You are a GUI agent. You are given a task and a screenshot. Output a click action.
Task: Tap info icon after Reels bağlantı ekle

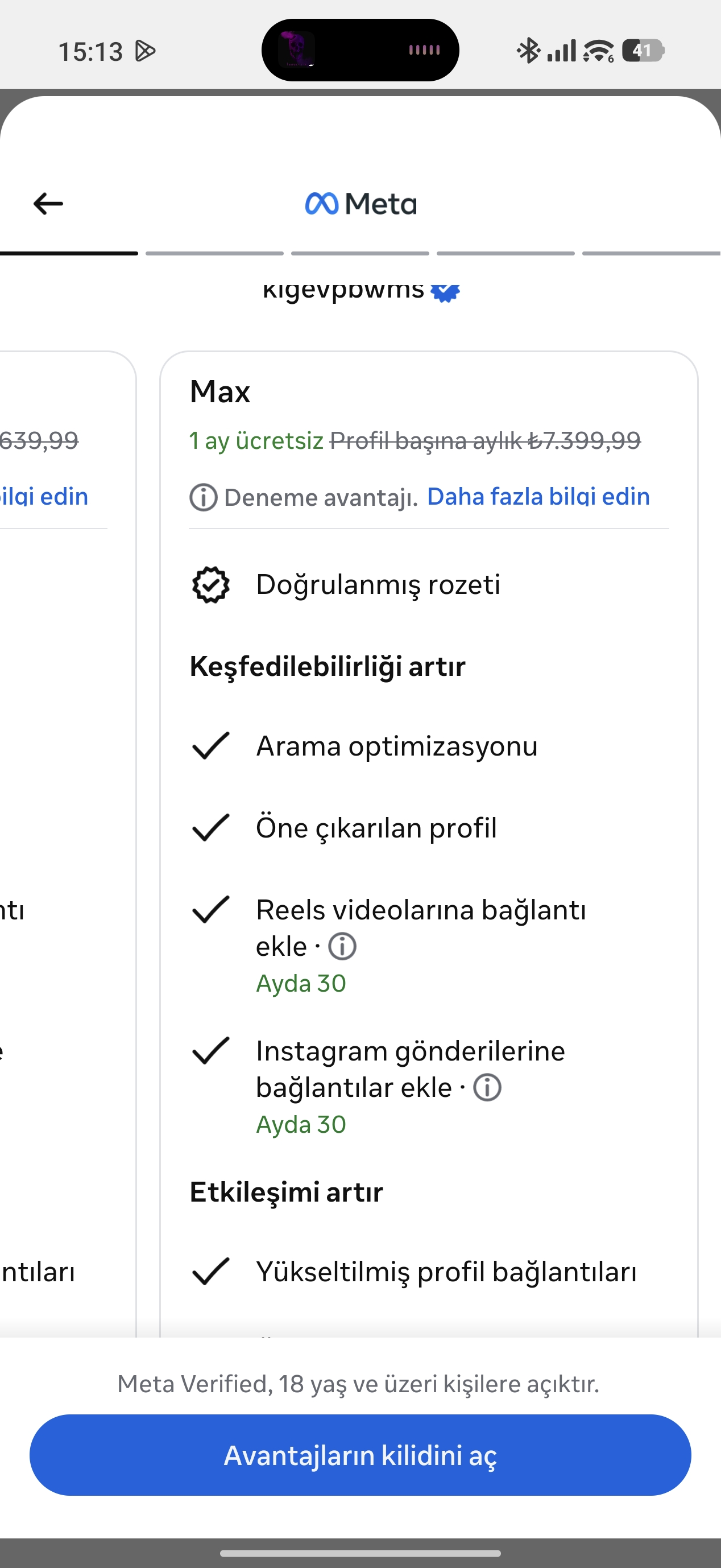point(342,947)
